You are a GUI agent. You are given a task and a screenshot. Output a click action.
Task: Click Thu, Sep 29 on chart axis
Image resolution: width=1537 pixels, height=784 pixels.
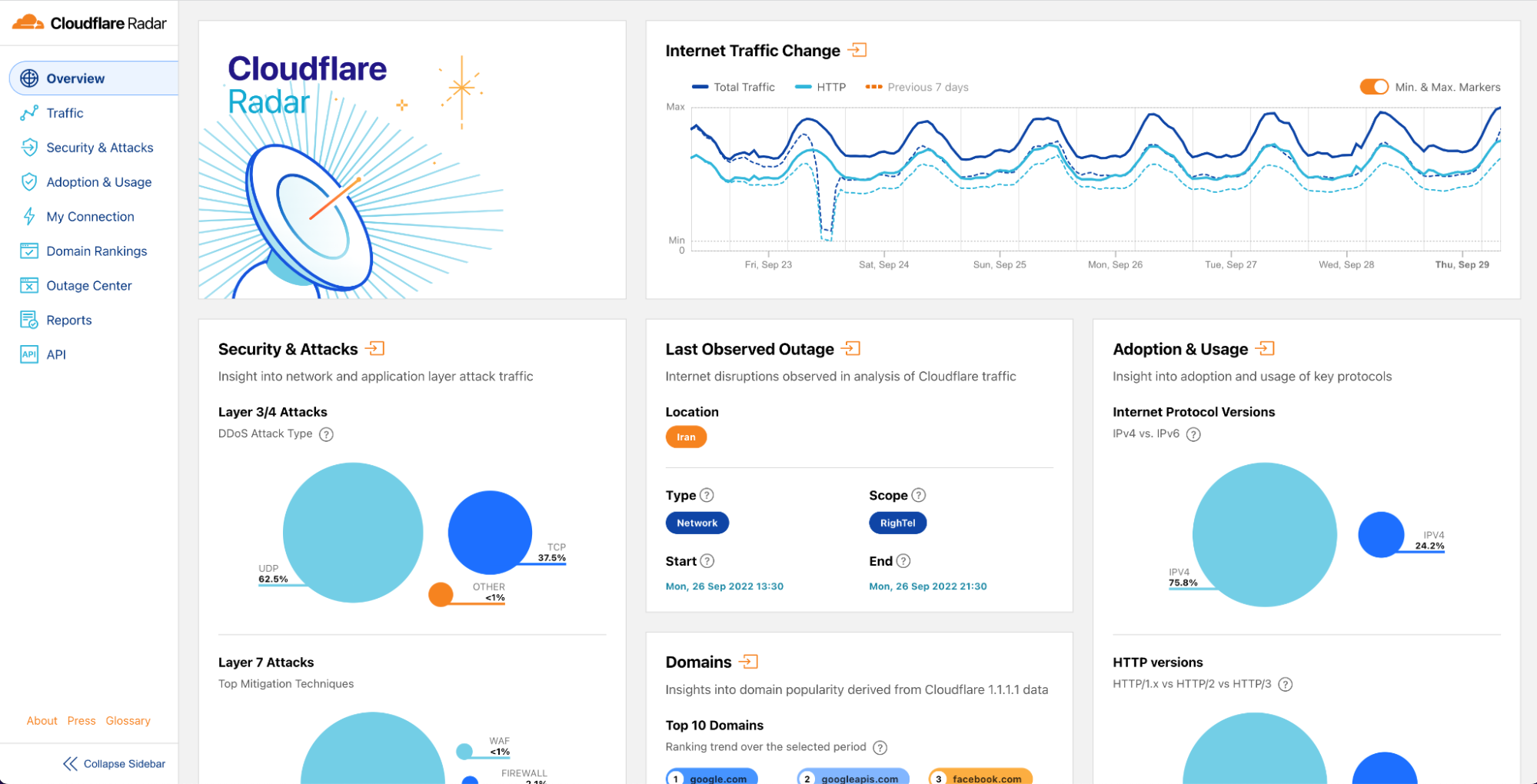tap(1462, 264)
